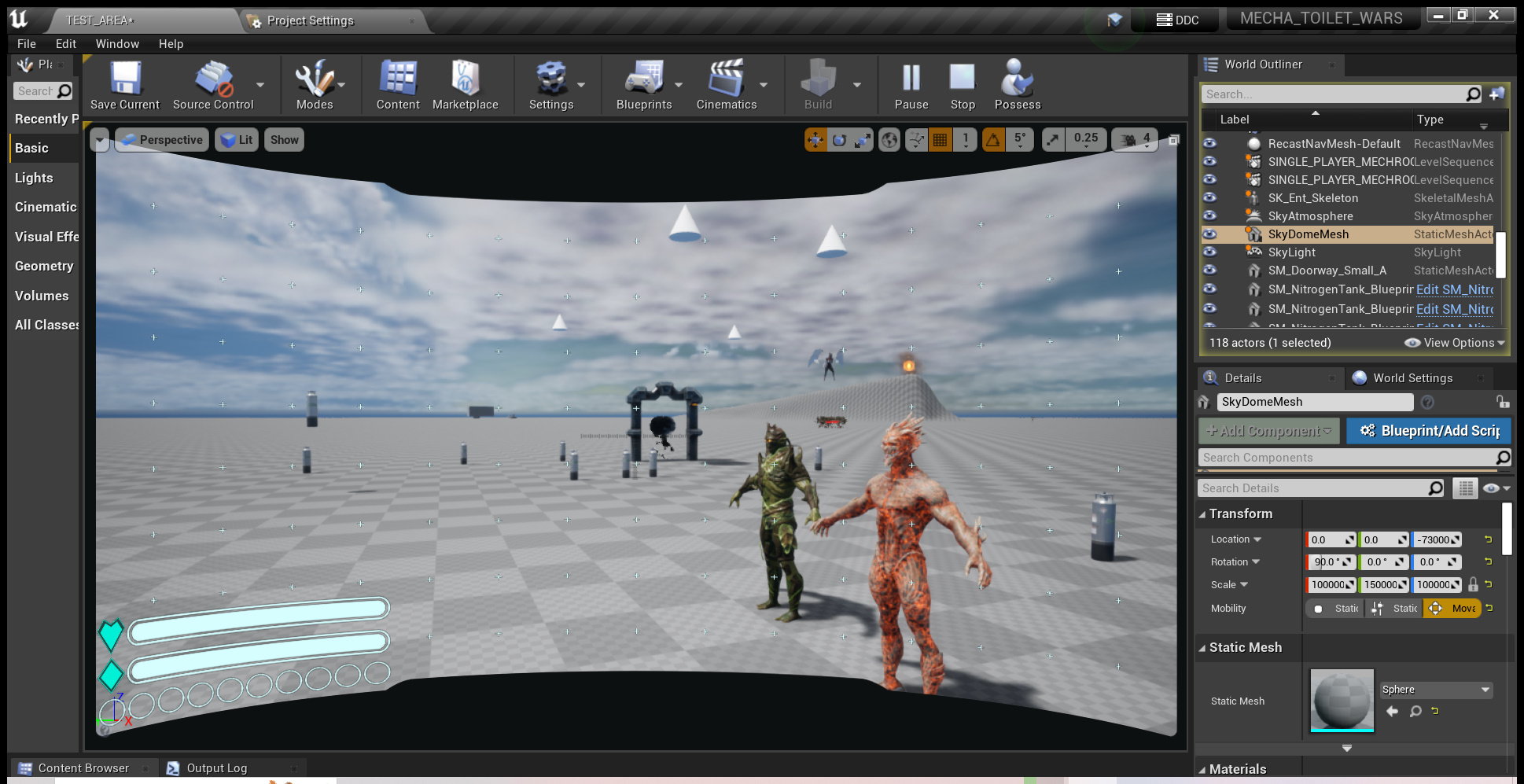The height and width of the screenshot is (784, 1524).
Task: Pause the play session
Action: coord(911,85)
